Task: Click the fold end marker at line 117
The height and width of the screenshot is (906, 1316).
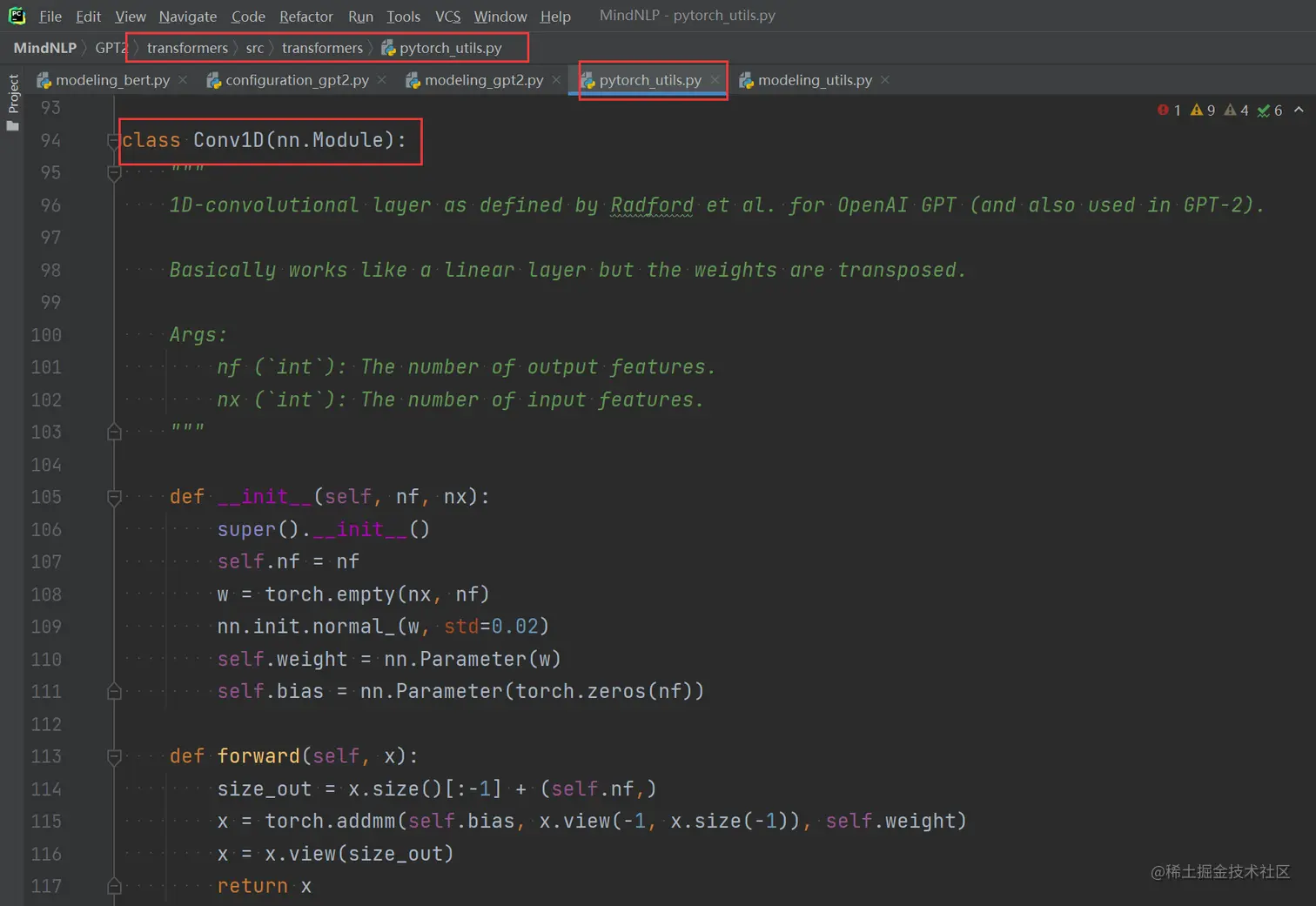Action: click(x=113, y=886)
